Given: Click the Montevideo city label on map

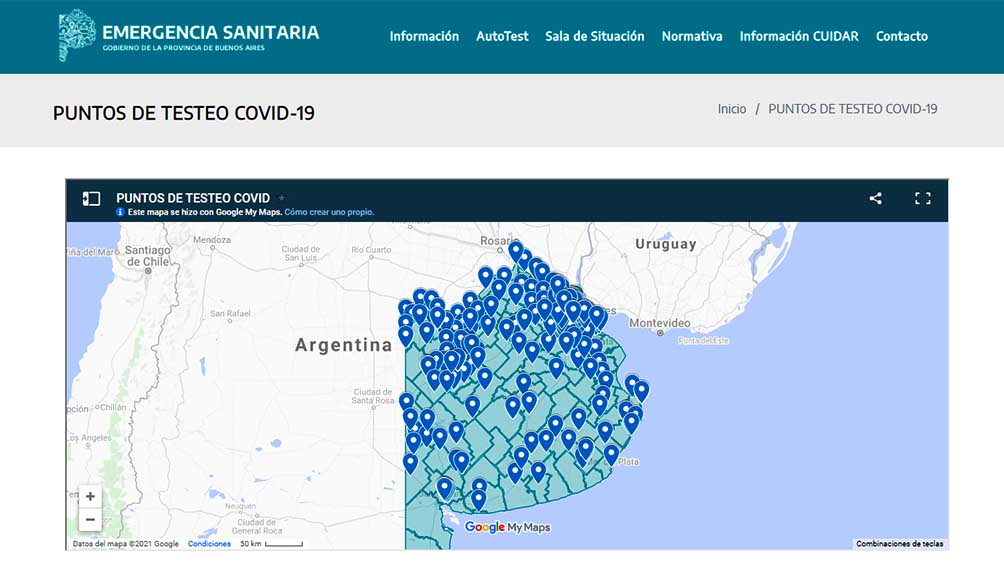Looking at the screenshot, I should click(660, 323).
